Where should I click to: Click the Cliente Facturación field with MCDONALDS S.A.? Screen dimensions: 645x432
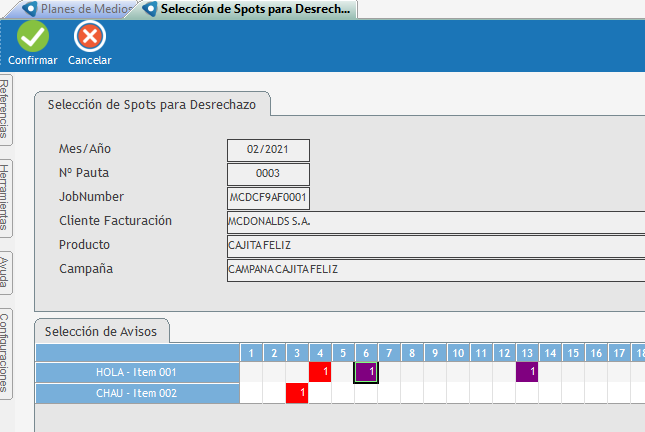(435, 222)
